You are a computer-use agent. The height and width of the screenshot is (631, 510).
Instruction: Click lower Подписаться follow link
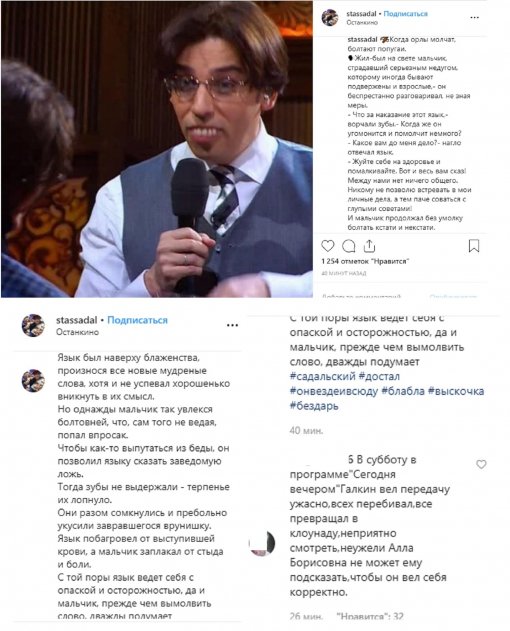coord(137,320)
